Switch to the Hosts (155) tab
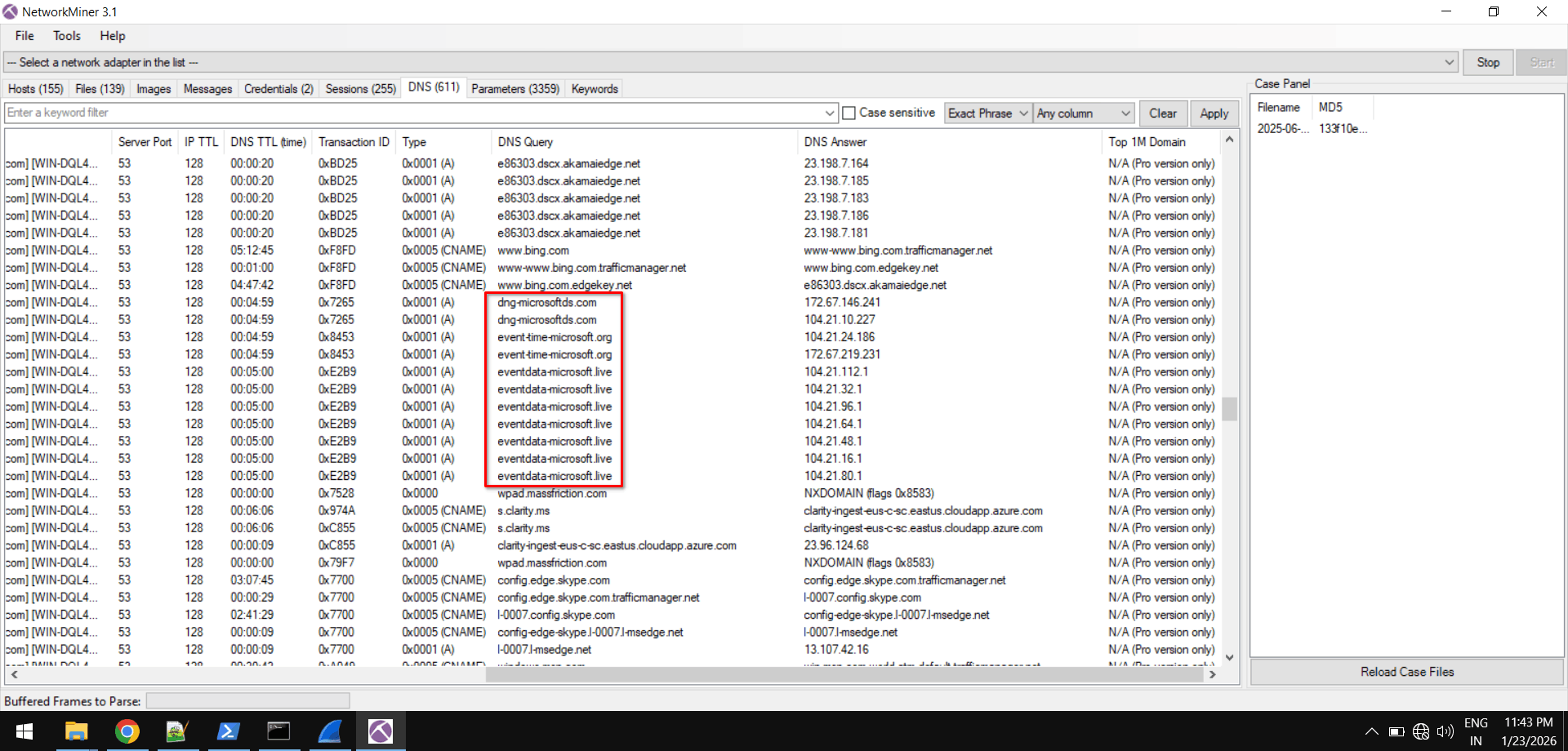 tap(35, 88)
